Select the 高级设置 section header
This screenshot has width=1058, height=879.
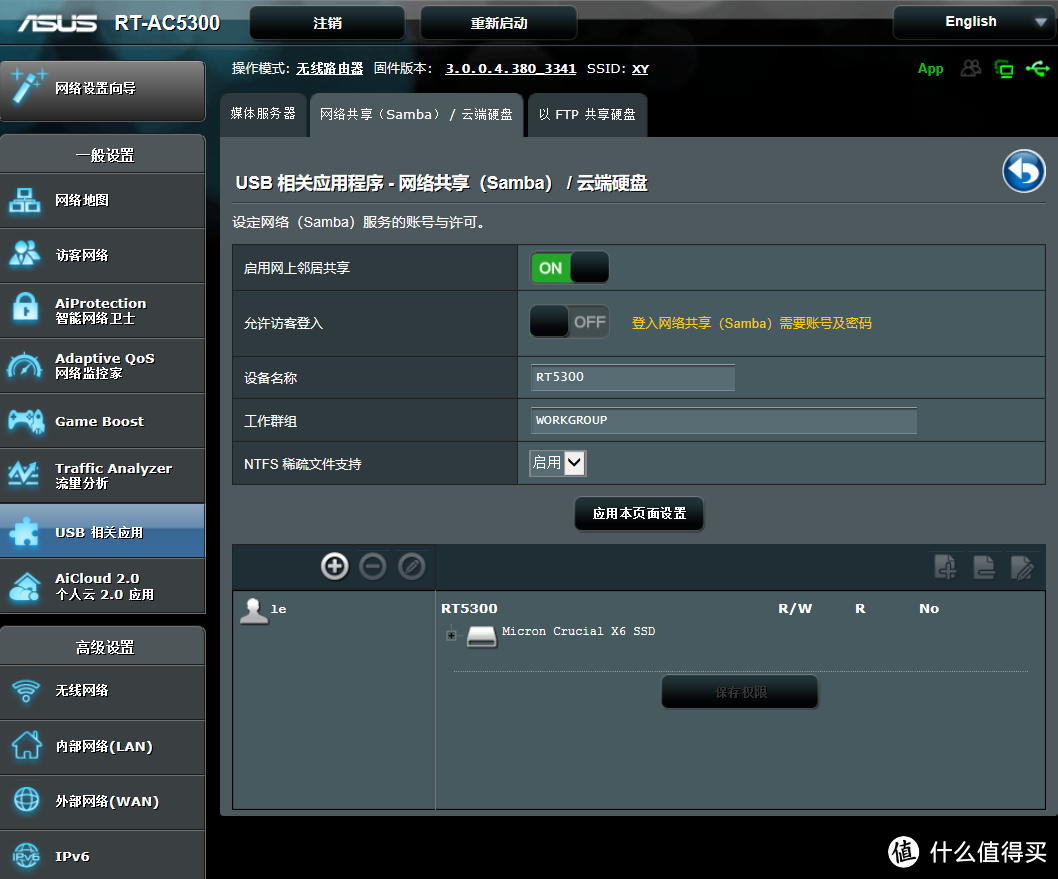pyautogui.click(x=103, y=646)
